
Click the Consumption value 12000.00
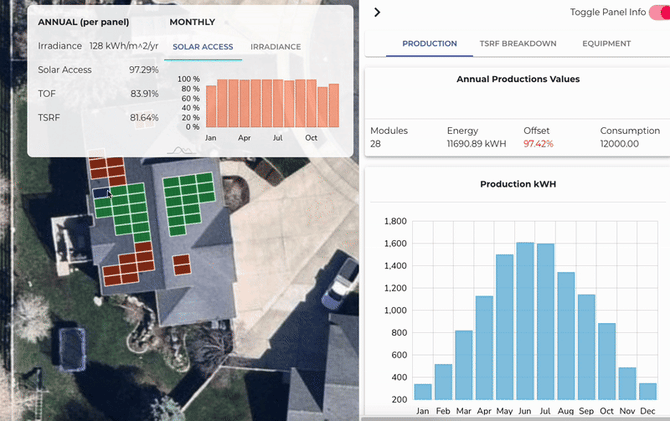pos(620,144)
